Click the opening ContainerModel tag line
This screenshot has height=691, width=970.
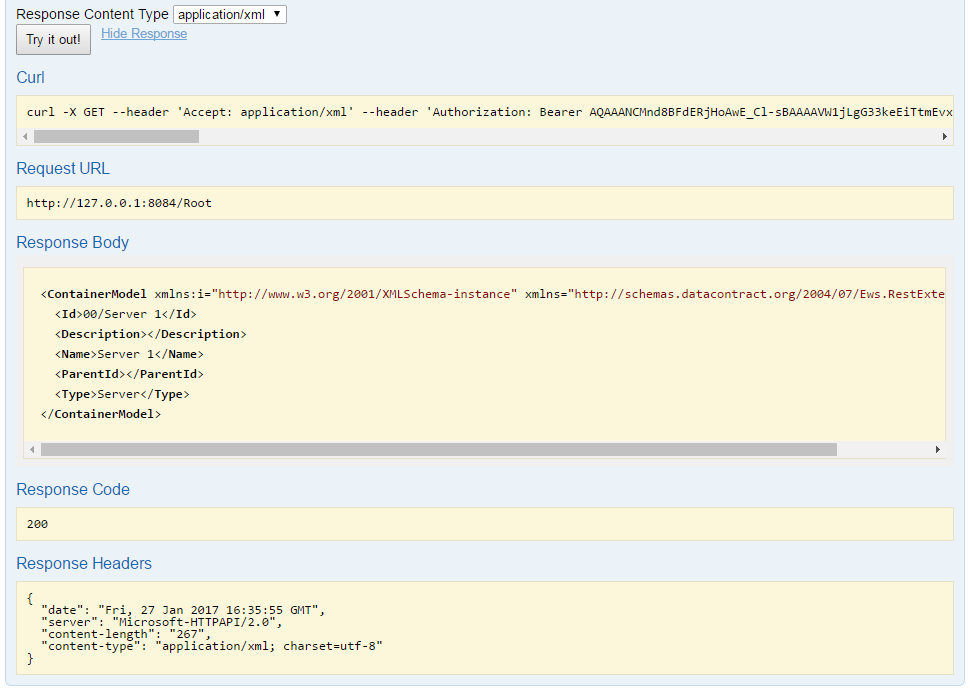tap(492, 294)
